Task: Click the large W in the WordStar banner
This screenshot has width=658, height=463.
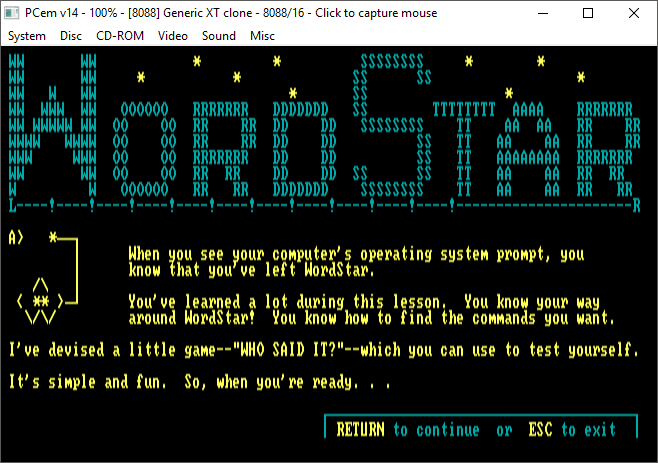Action: [52, 125]
